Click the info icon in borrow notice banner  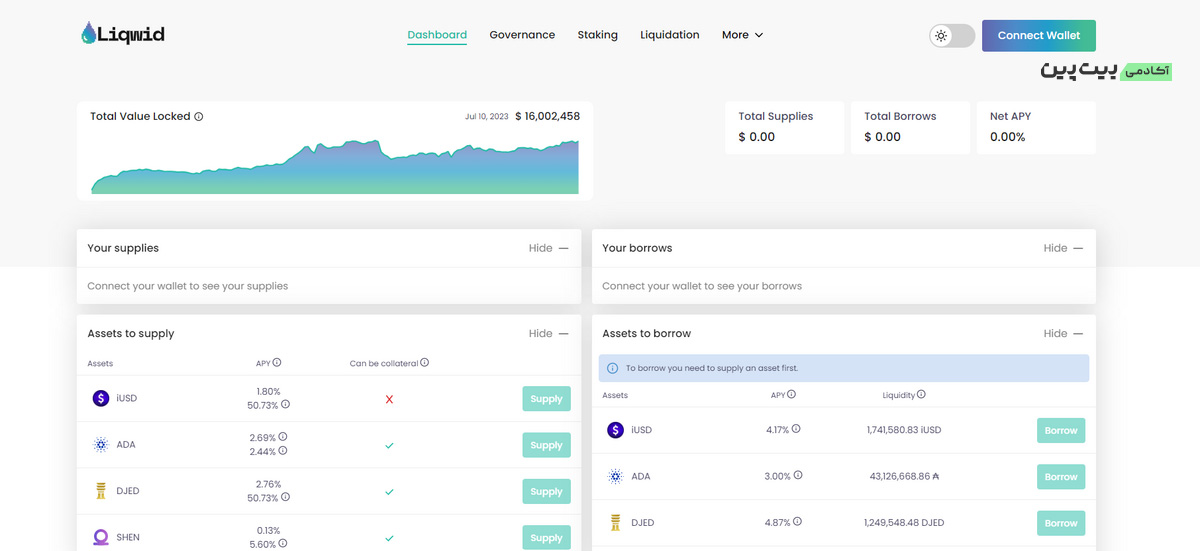[613, 368]
